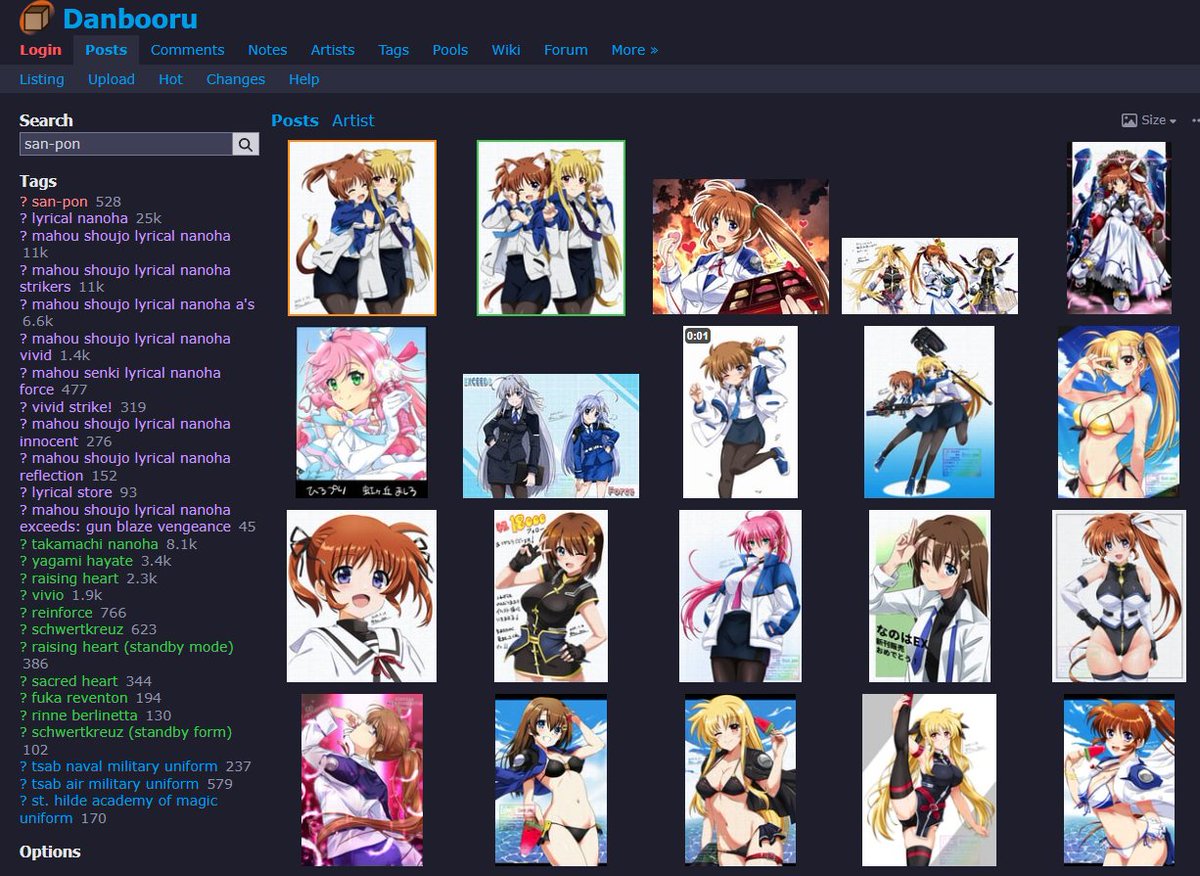Open the Wiki section
Image resolution: width=1200 pixels, height=876 pixels.
click(506, 50)
